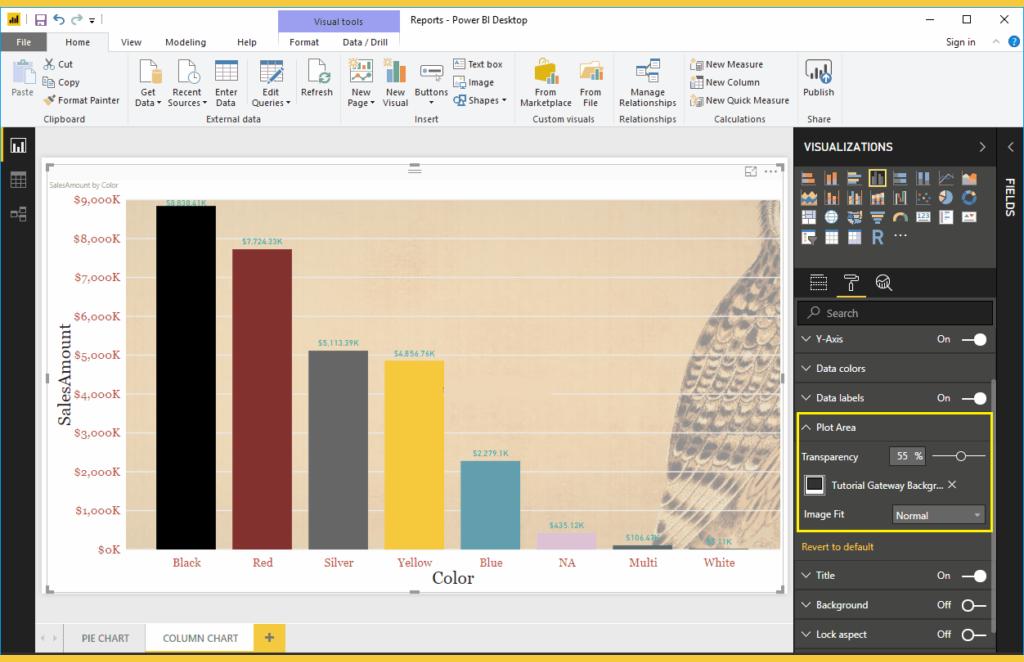
Task: Enable the Lock aspect toggle
Action: click(x=973, y=635)
